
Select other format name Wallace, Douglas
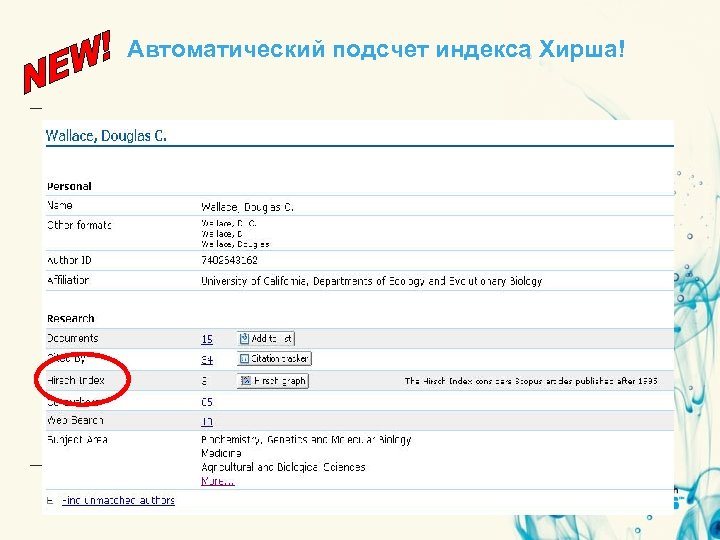click(235, 244)
